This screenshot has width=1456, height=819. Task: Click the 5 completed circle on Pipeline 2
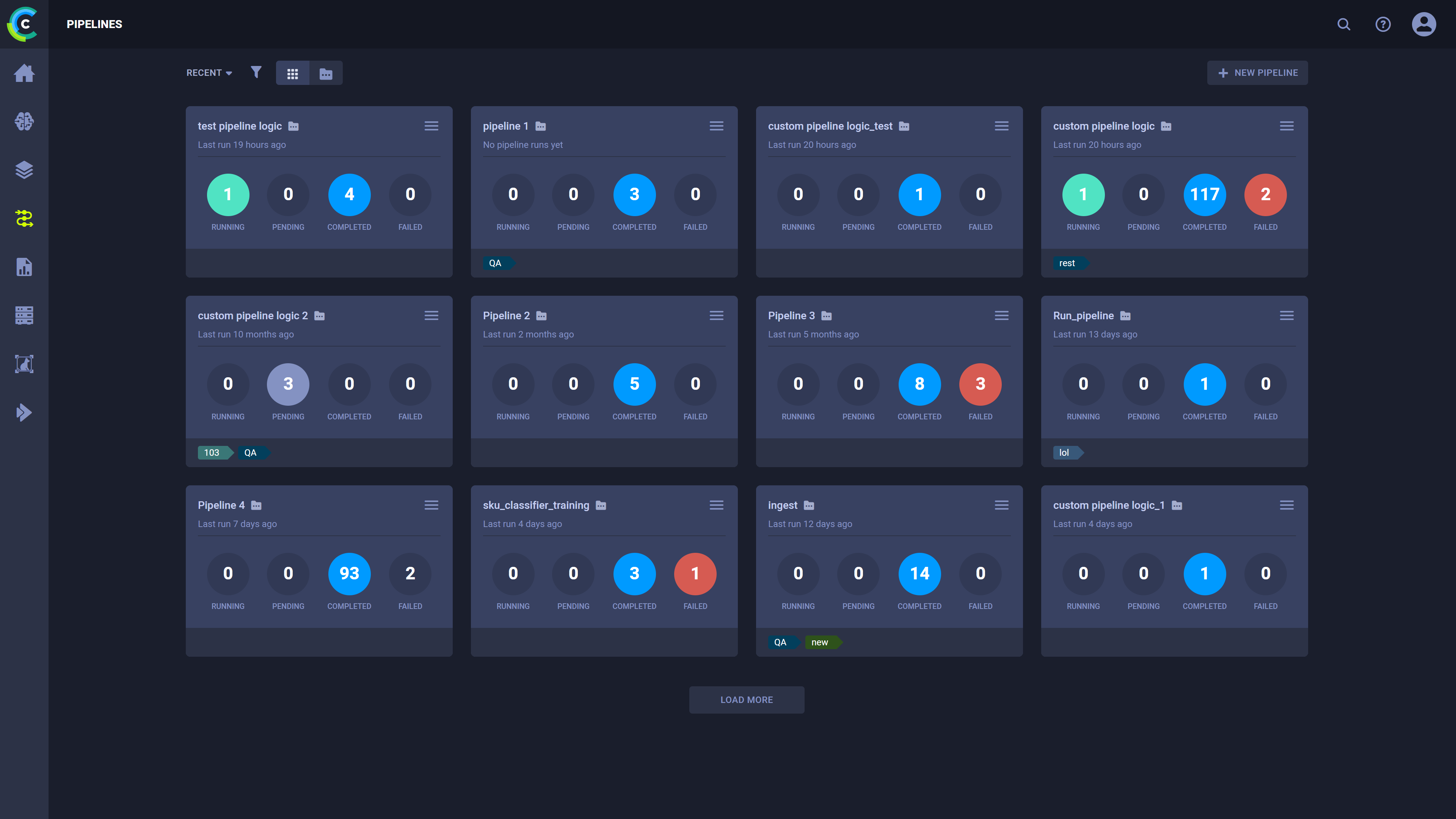[x=634, y=384]
